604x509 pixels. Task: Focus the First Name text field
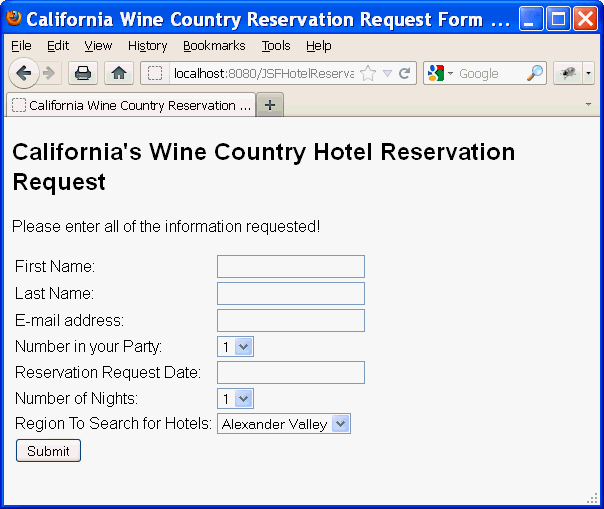(x=290, y=266)
